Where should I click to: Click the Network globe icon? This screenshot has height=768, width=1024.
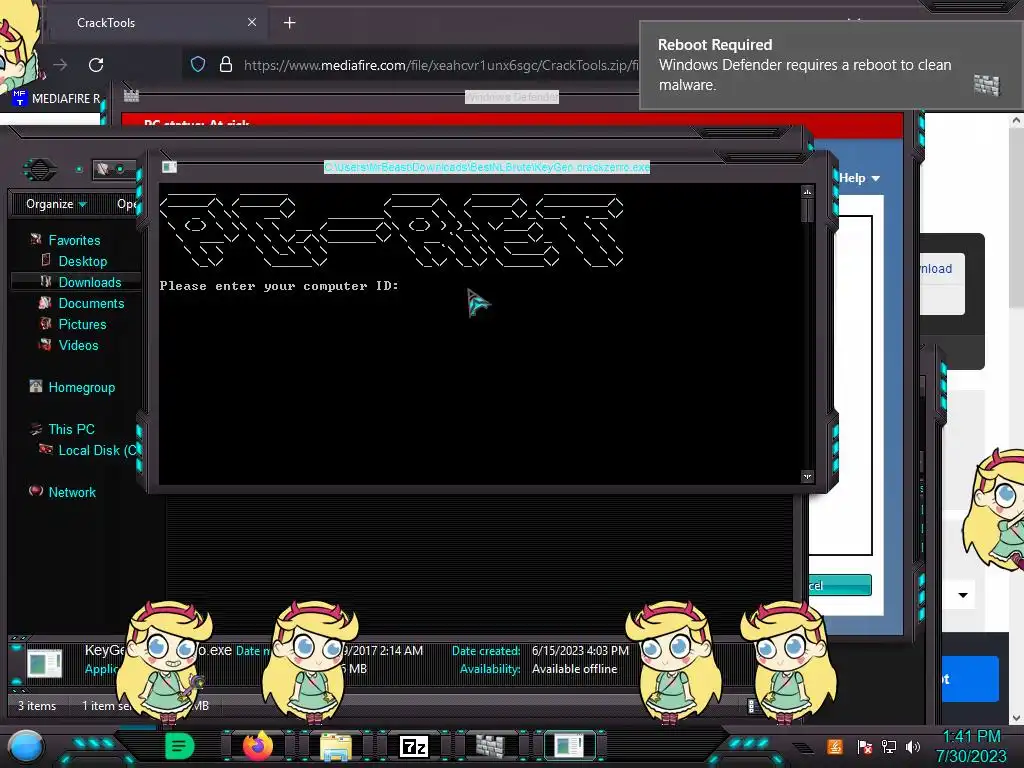coord(36,490)
